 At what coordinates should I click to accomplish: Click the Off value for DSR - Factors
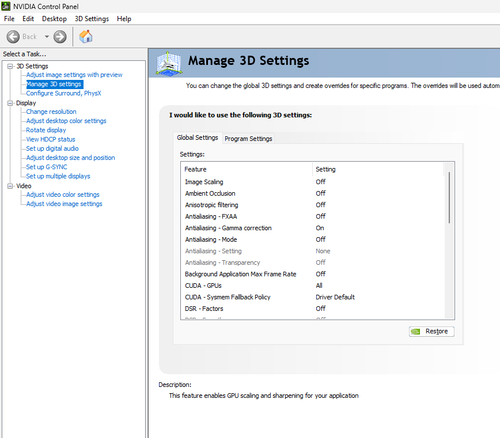[321, 309]
